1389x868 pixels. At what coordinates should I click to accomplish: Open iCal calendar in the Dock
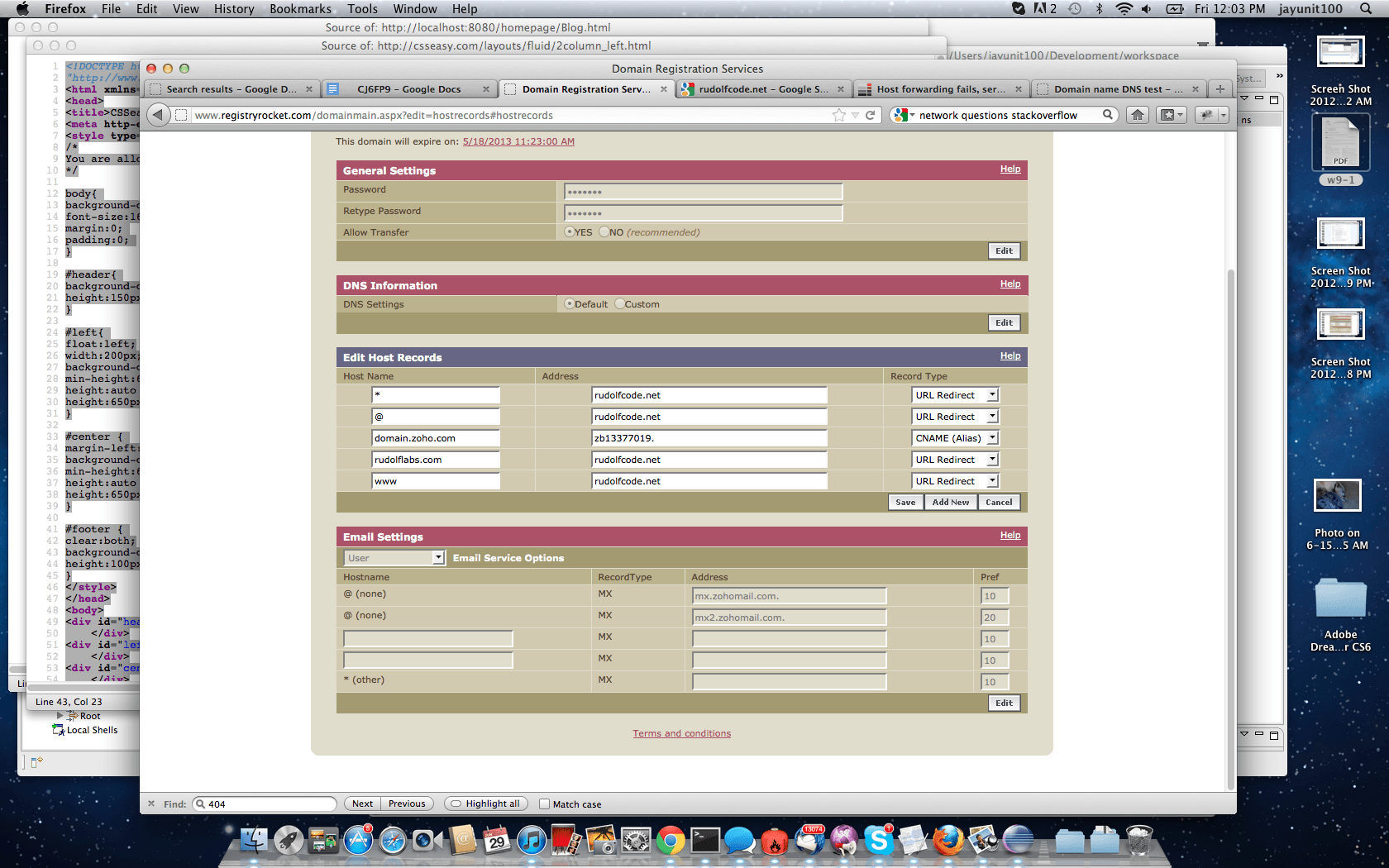[497, 841]
